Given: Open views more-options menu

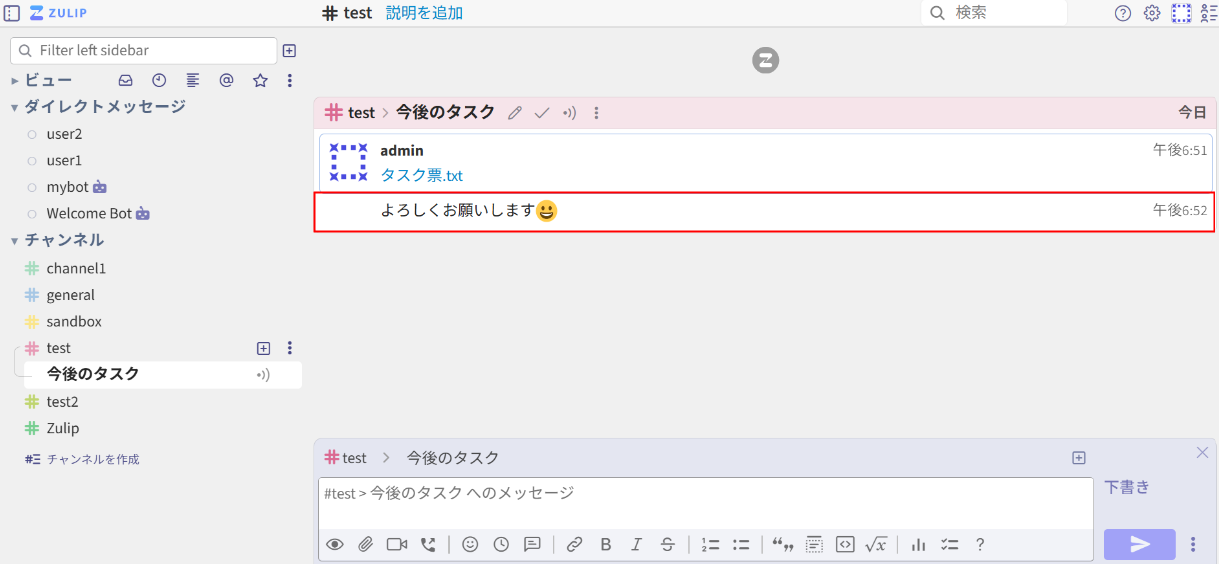Looking at the screenshot, I should 290,80.
